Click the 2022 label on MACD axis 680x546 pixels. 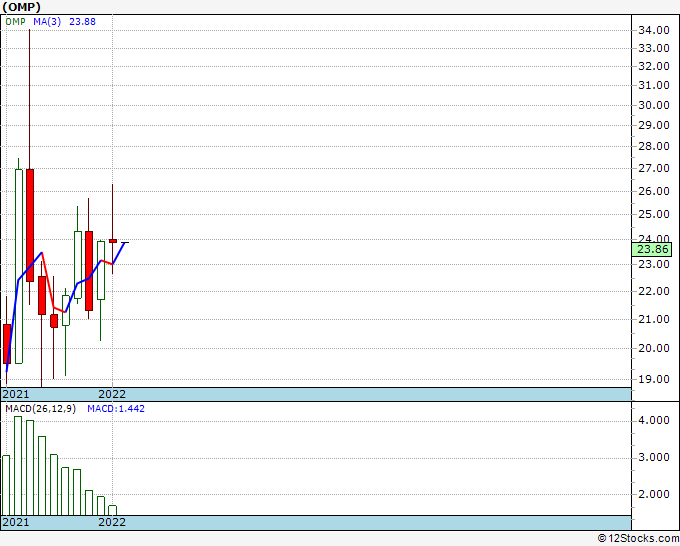112,522
